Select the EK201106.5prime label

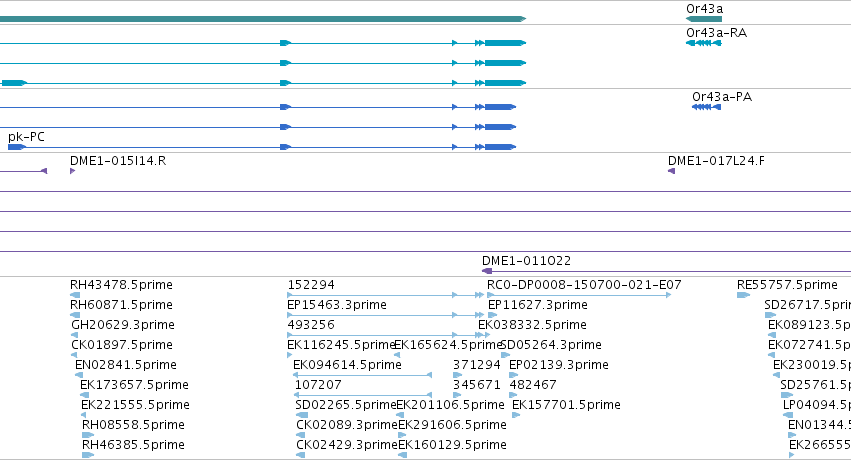pyautogui.click(x=450, y=405)
